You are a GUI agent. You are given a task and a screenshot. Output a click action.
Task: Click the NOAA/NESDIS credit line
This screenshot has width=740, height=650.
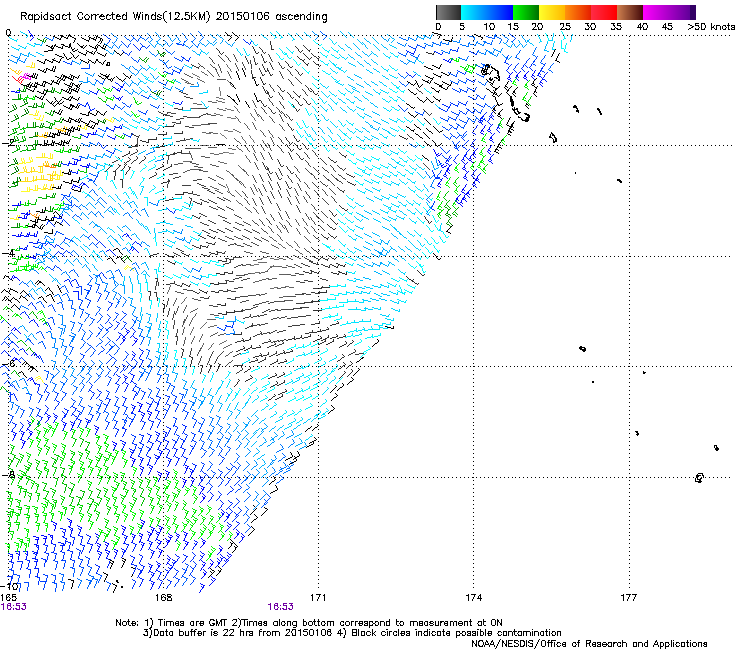point(589,644)
